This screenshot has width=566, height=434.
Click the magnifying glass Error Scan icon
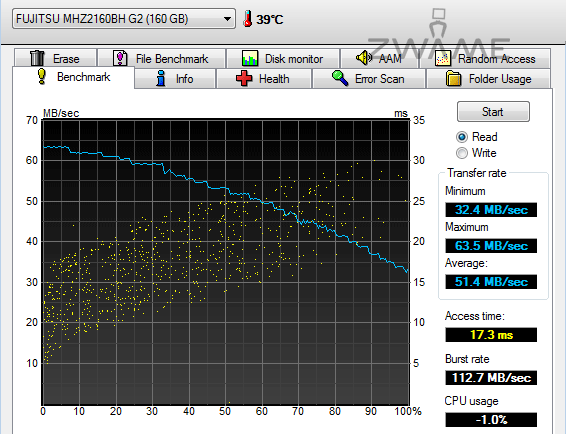click(340, 78)
